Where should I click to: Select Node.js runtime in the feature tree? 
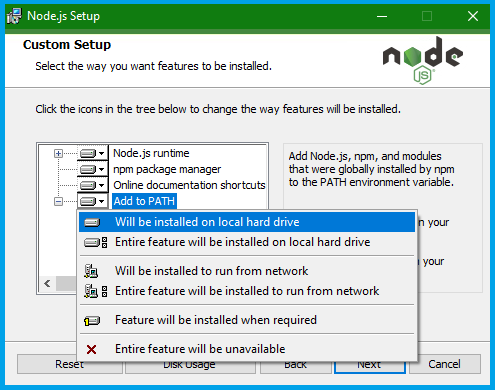pos(151,153)
